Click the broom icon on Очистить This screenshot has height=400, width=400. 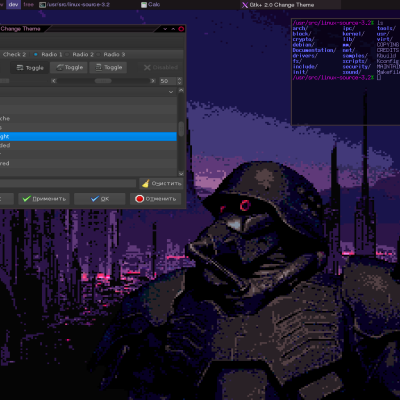point(145,183)
